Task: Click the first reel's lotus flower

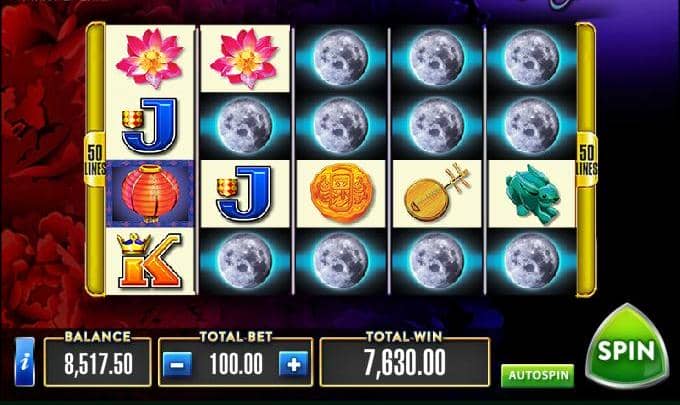Action: (x=150, y=58)
